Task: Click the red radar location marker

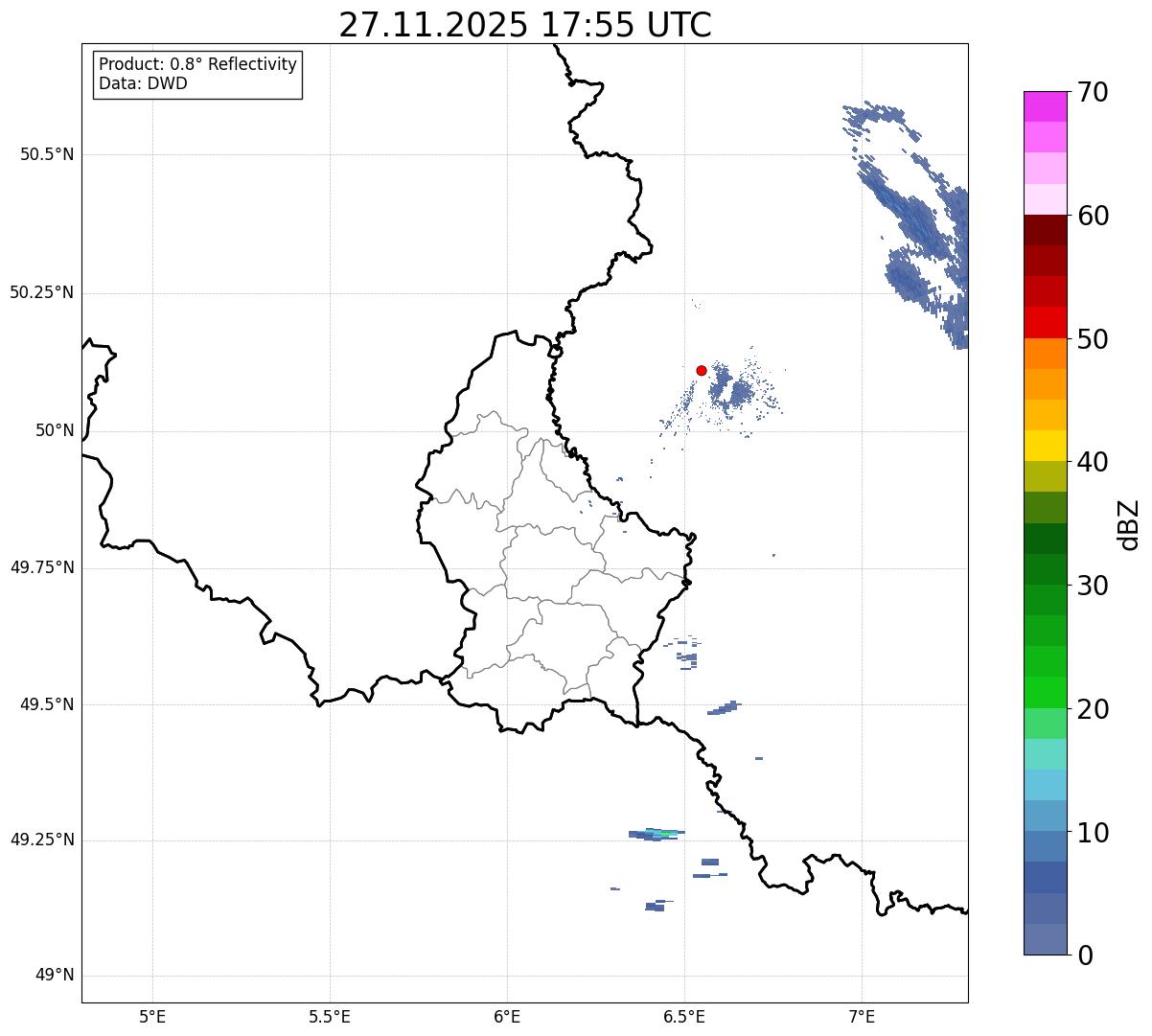Action: (702, 370)
